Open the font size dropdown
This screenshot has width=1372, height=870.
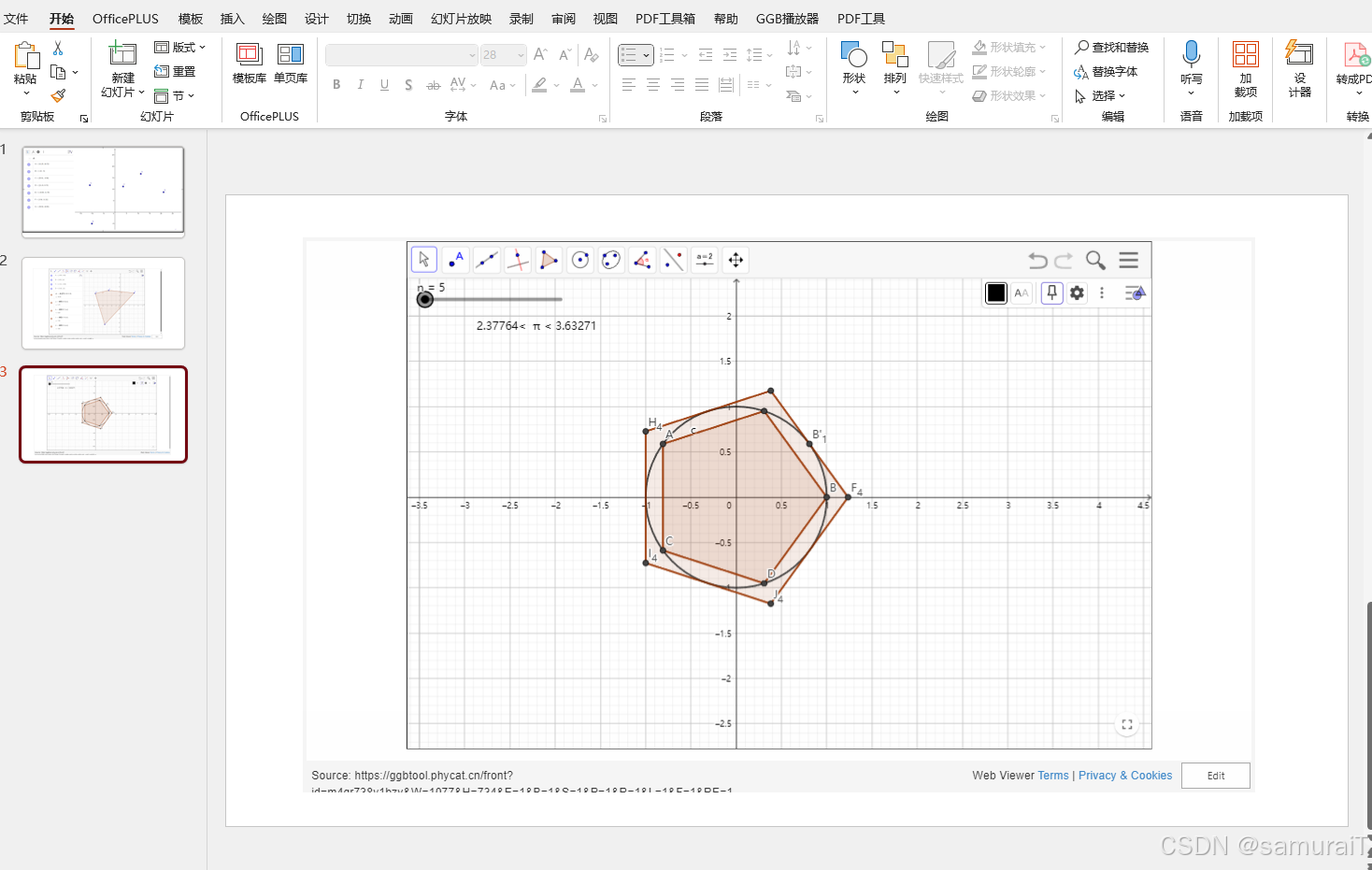pos(521,55)
